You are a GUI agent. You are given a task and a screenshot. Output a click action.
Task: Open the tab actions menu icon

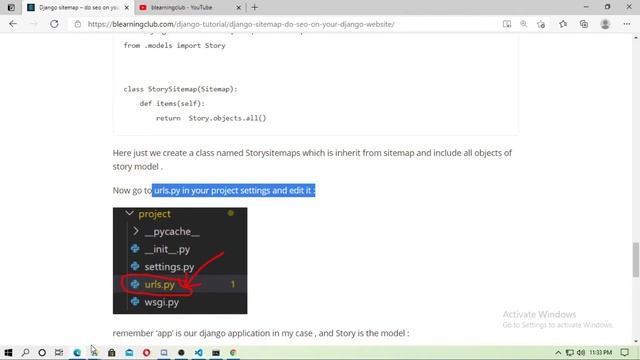click(x=11, y=7)
